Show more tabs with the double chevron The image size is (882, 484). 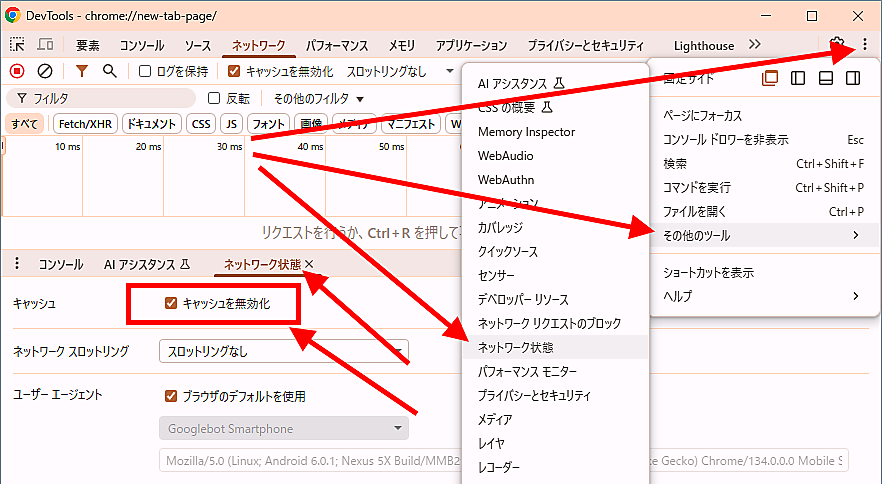[x=755, y=45]
